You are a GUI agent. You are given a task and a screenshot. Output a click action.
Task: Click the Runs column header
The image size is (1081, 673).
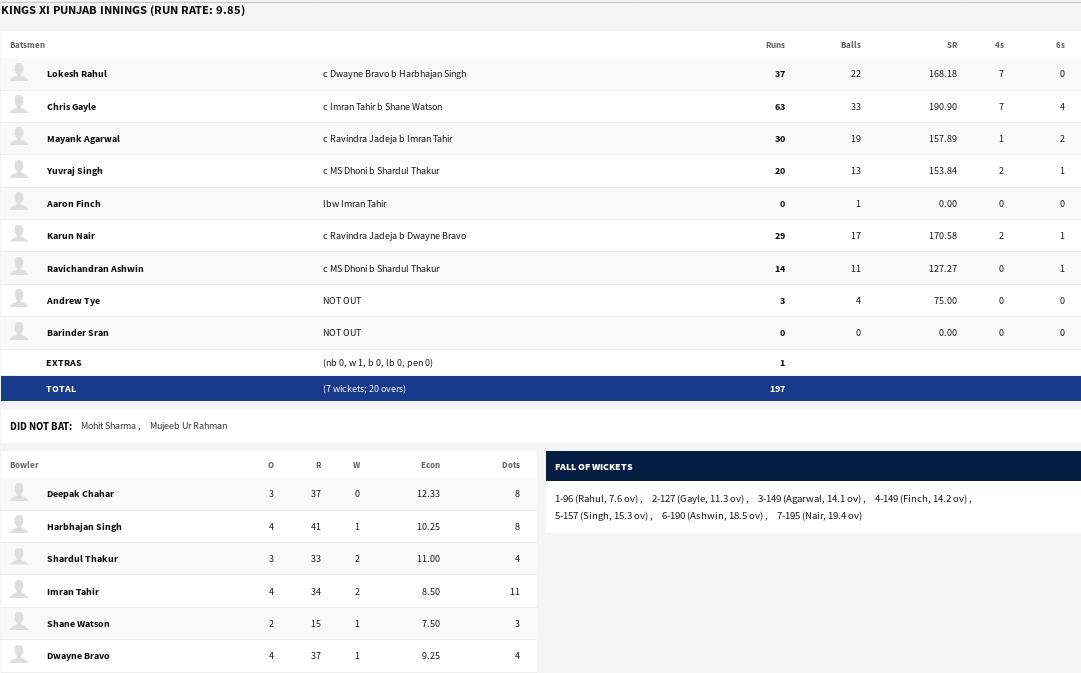[775, 45]
